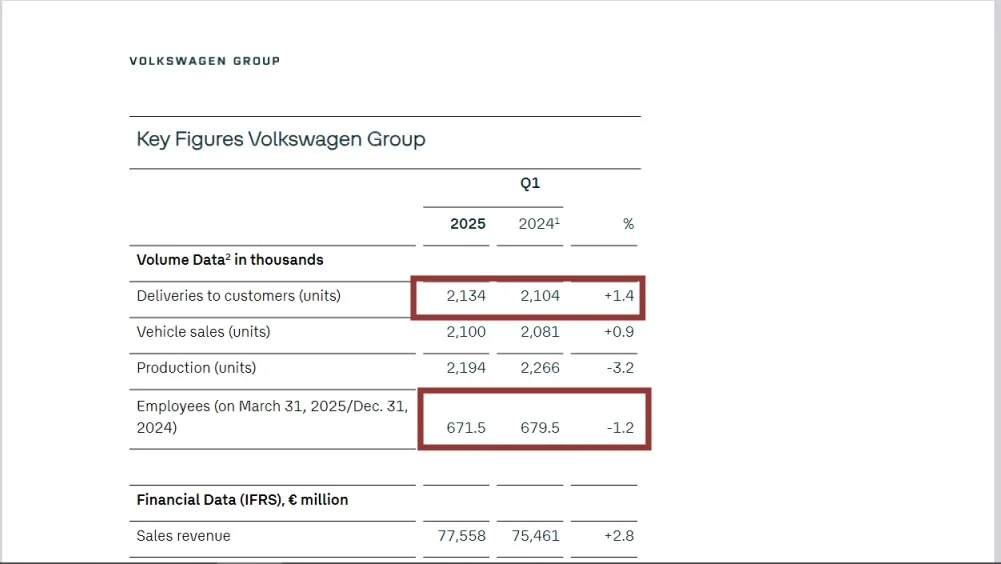Click the 77,558 sales revenue value
1001x564 pixels.
(x=462, y=536)
